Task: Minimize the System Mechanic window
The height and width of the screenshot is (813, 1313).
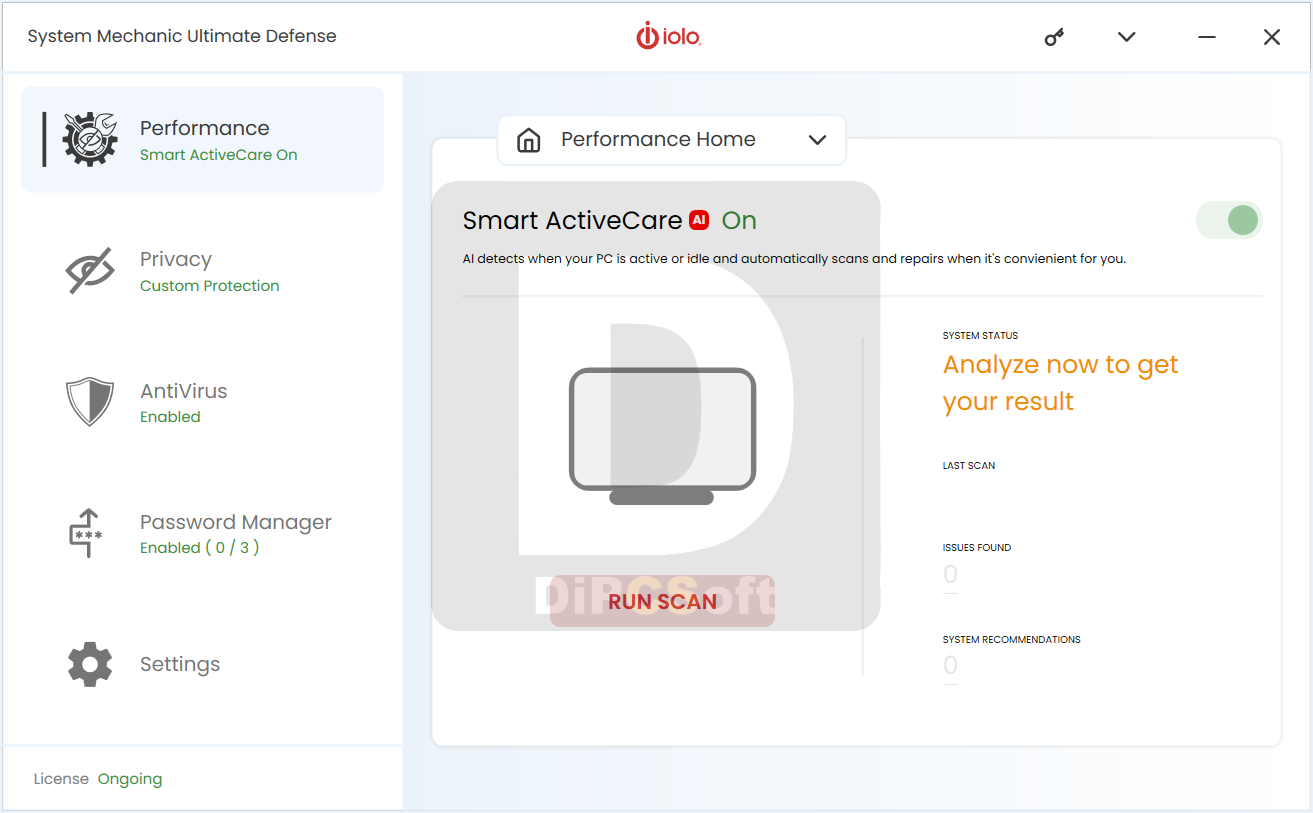Action: coord(1207,37)
